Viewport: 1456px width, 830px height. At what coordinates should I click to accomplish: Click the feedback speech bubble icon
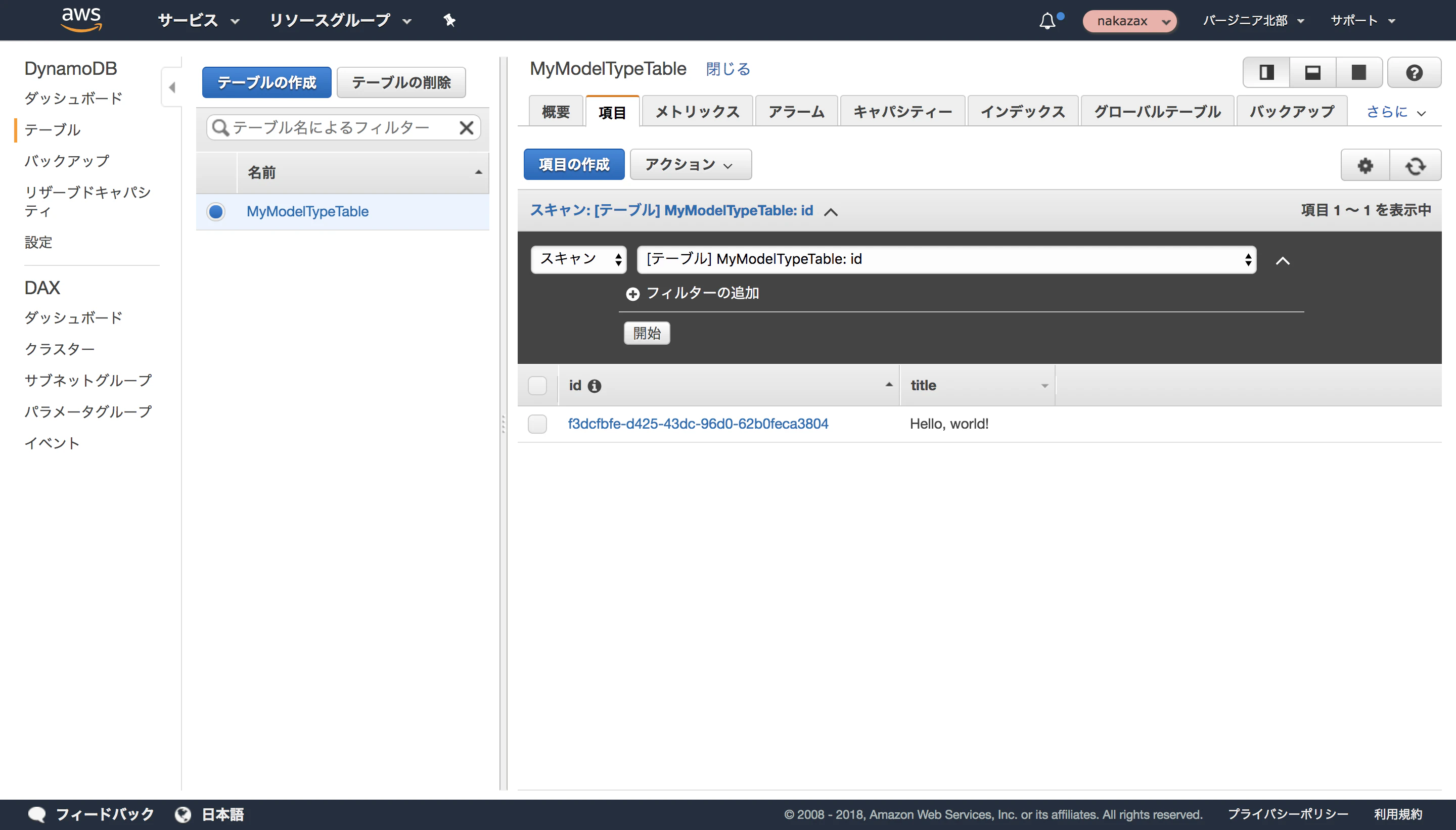pyautogui.click(x=37, y=815)
